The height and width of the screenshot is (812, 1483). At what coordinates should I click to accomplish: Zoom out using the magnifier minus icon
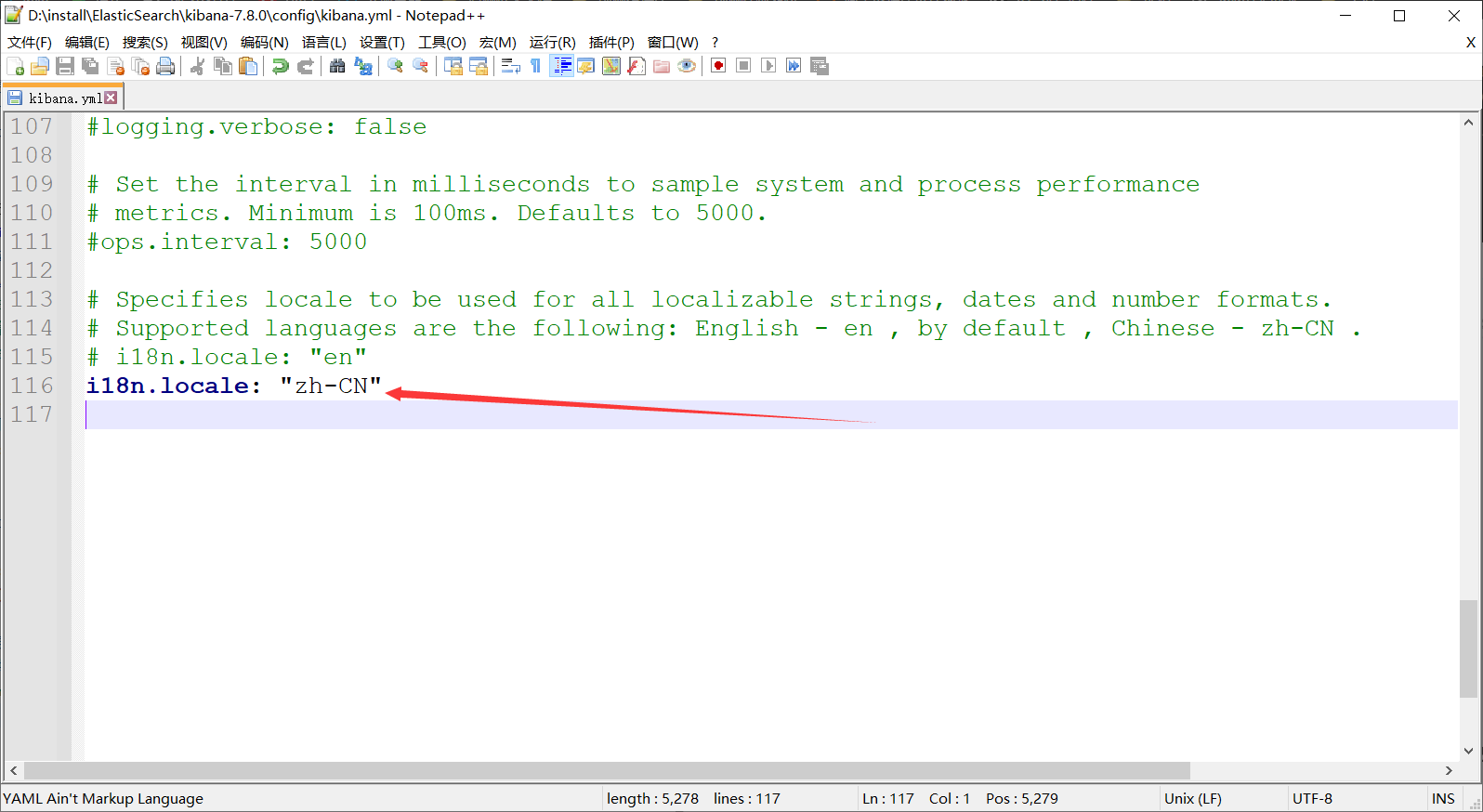[x=420, y=66]
